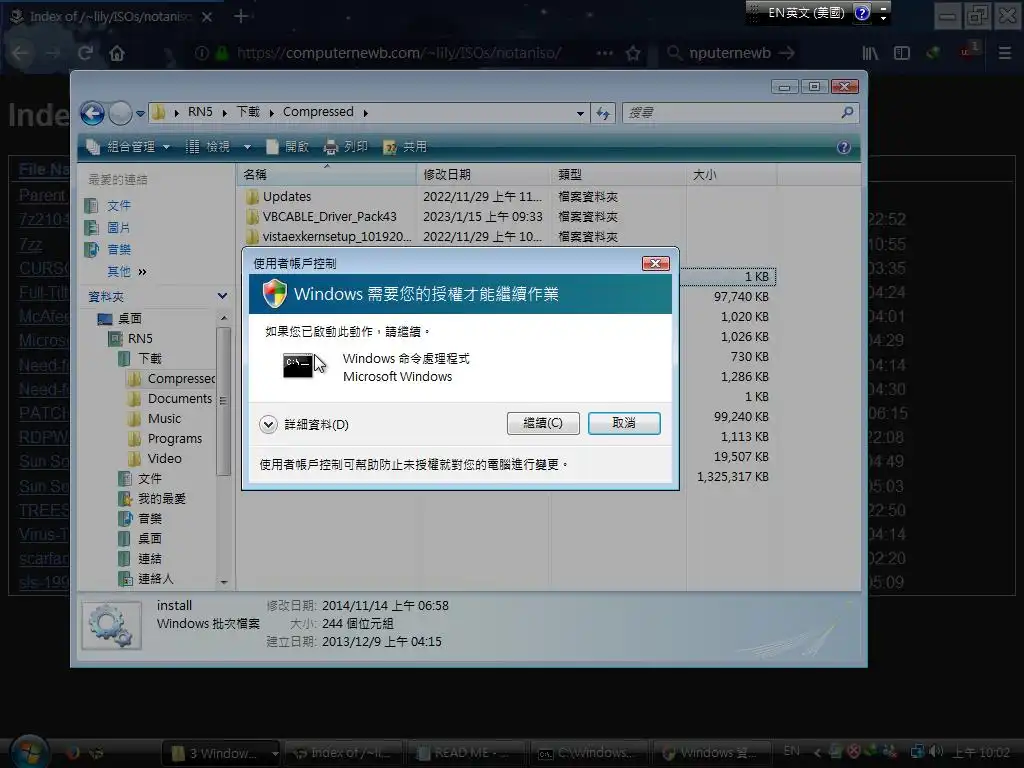Sort by 名稱 name column header
The width and height of the screenshot is (1024, 768).
[x=326, y=174]
